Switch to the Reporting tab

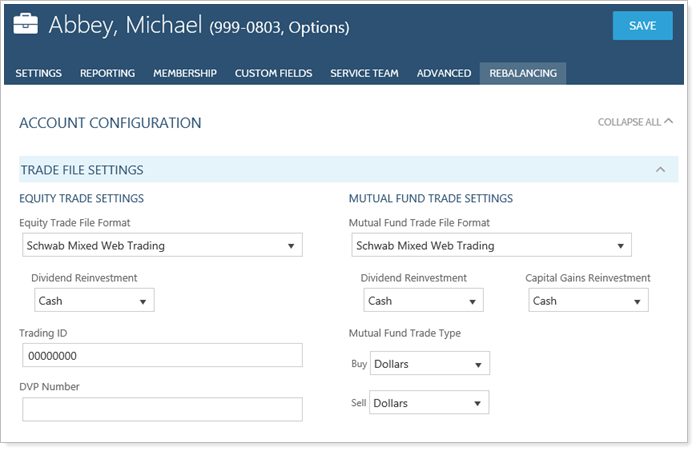(x=107, y=73)
